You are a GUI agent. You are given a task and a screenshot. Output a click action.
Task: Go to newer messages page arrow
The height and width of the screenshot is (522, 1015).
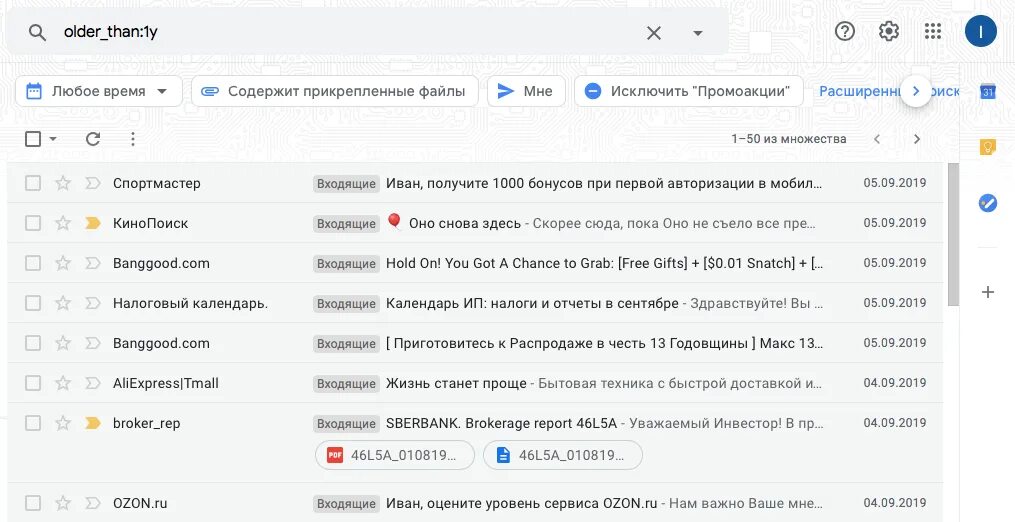877,139
